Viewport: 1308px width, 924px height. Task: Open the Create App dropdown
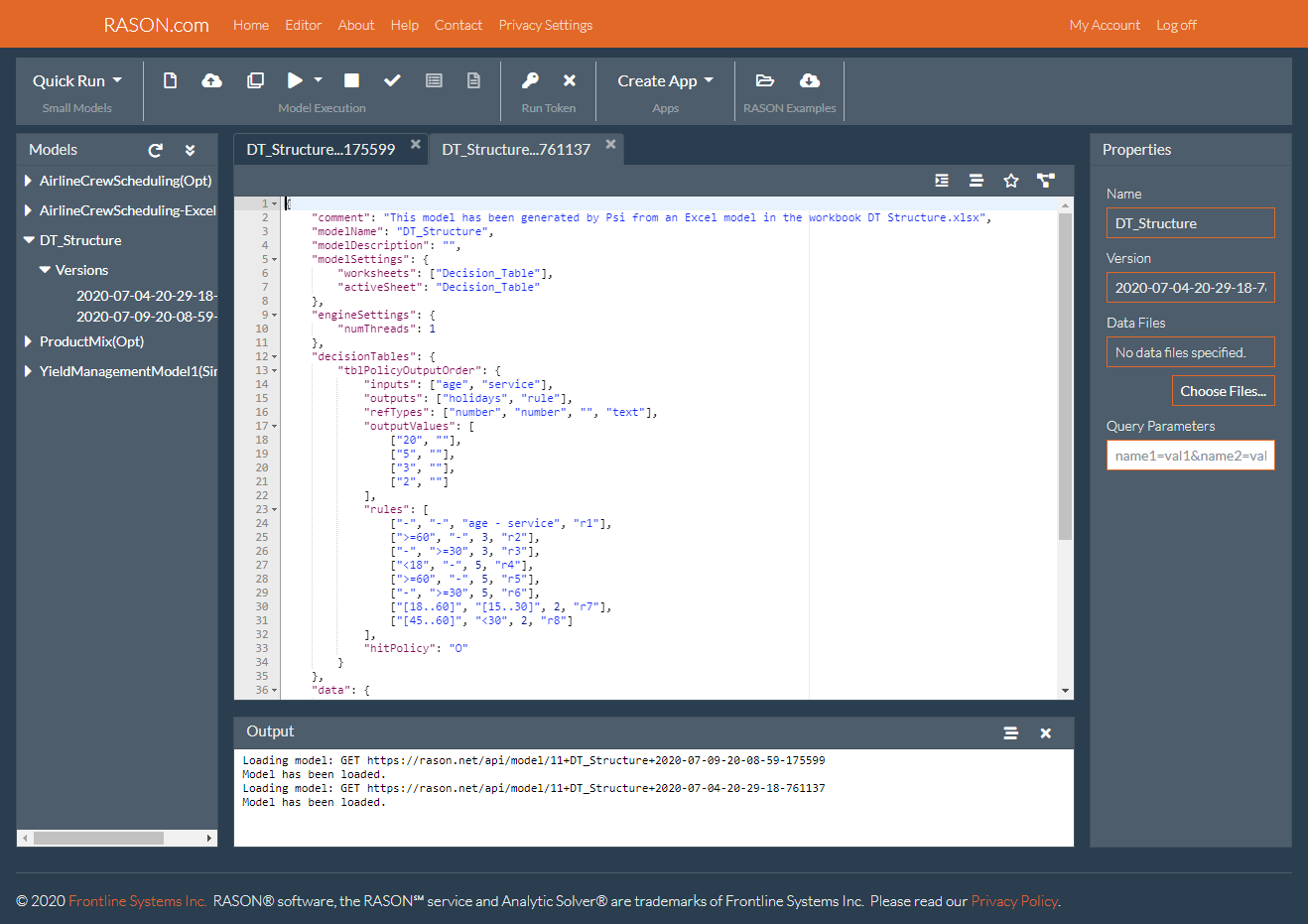coord(665,80)
